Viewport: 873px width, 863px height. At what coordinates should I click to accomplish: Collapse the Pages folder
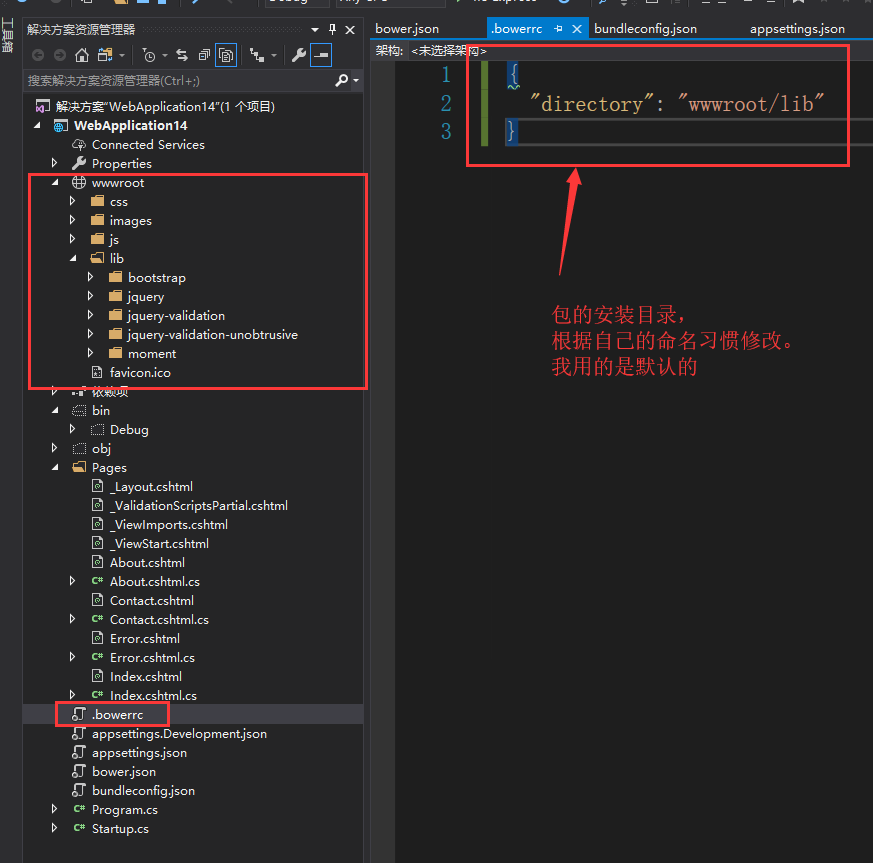55,468
